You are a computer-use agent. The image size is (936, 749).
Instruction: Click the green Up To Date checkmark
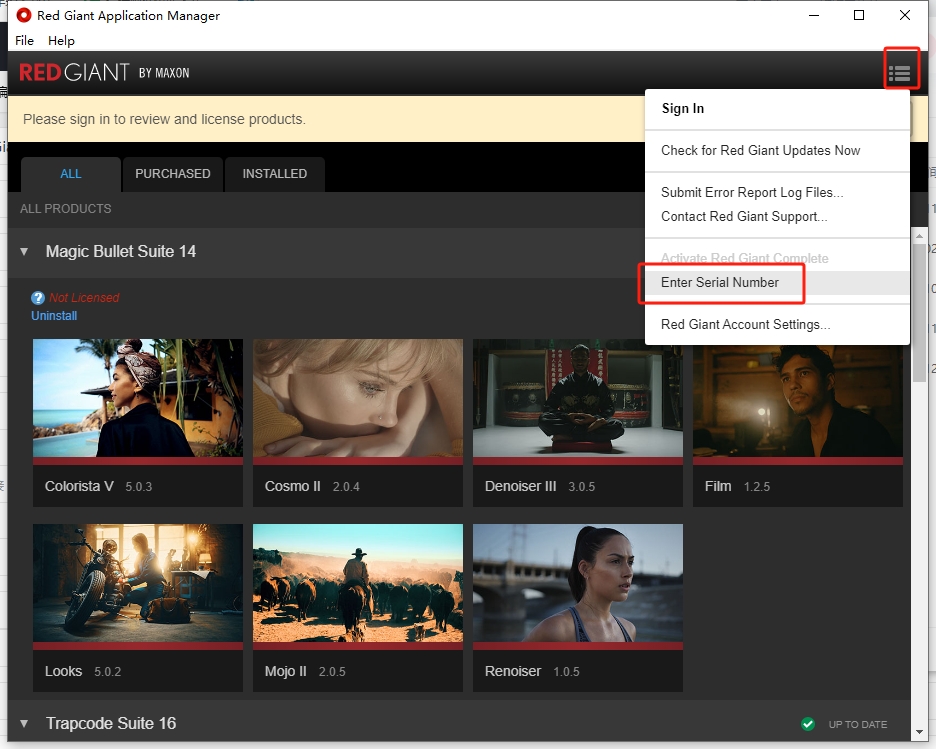pyautogui.click(x=808, y=724)
